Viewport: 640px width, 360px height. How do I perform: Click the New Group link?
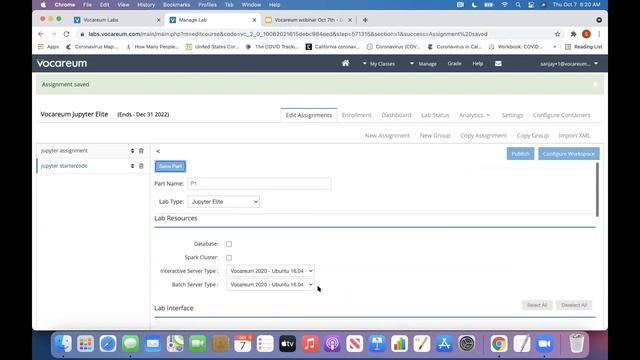point(435,136)
